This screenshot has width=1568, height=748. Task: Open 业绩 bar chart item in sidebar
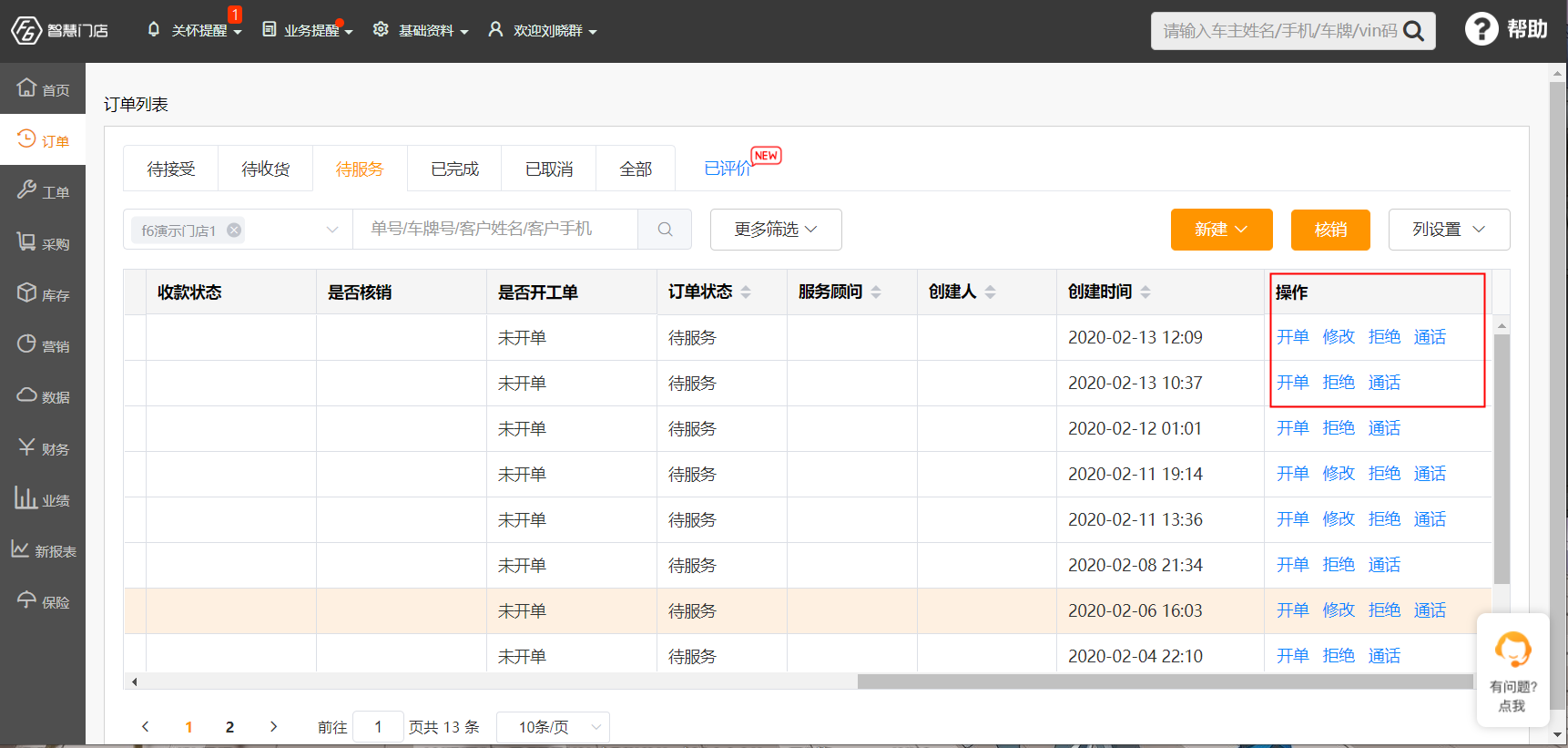pos(43,498)
